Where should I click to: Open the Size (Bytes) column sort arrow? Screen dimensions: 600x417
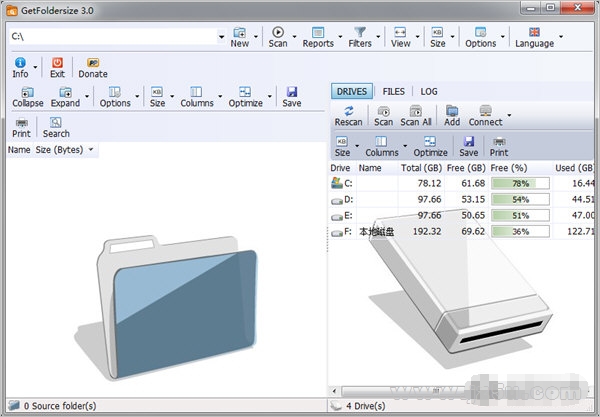(91, 149)
